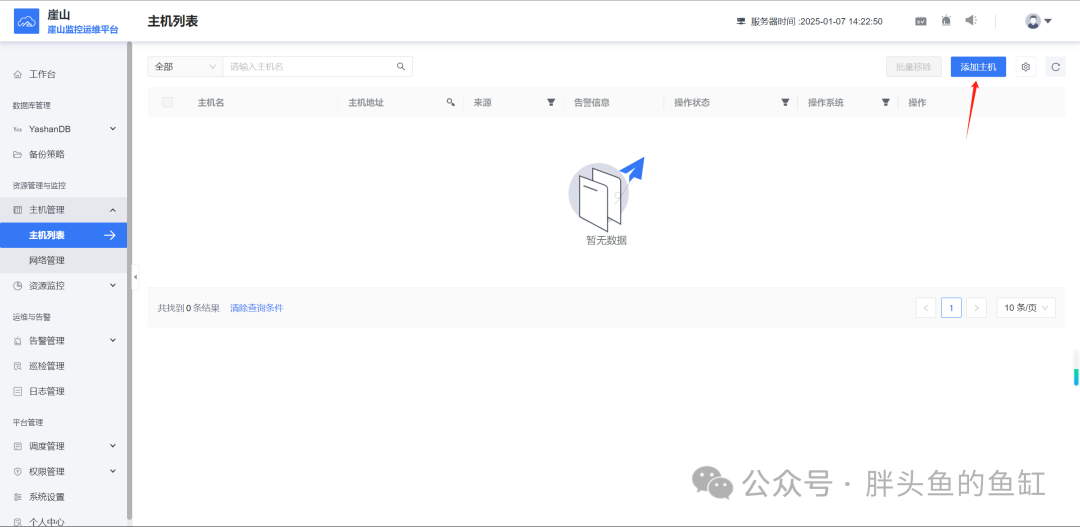This screenshot has width=1080, height=527.
Task: Open the calendar icon in header
Action: [921, 21]
